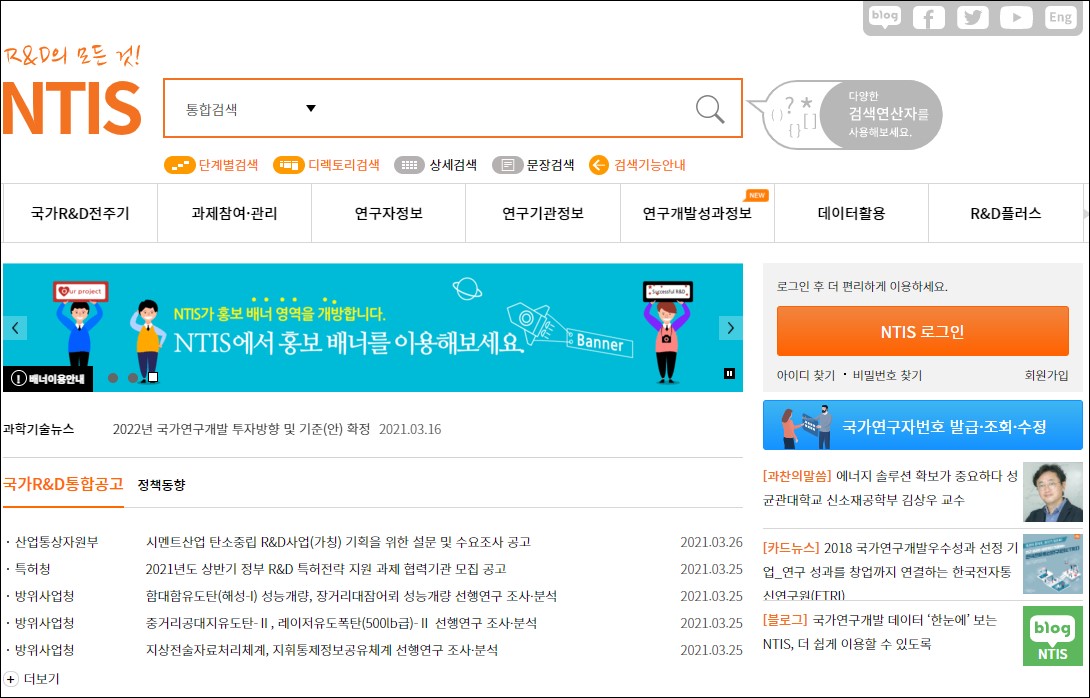1090x698 pixels.
Task: Open the Twitter icon
Action: [973, 18]
